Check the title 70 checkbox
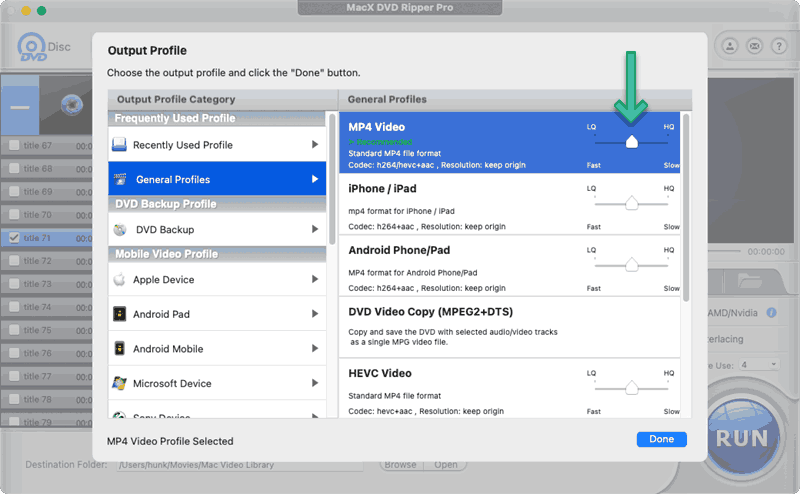The width and height of the screenshot is (800, 494). point(14,214)
